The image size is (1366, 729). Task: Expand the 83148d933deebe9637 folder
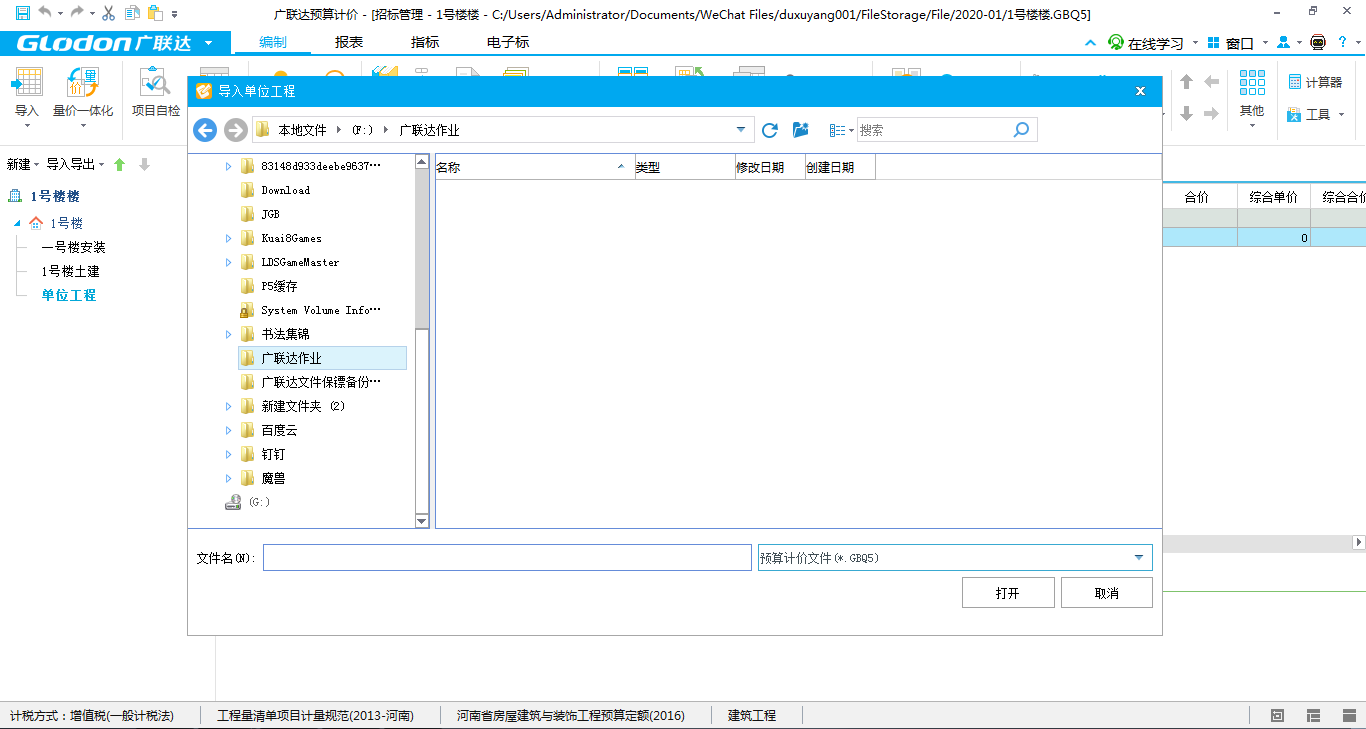(228, 166)
